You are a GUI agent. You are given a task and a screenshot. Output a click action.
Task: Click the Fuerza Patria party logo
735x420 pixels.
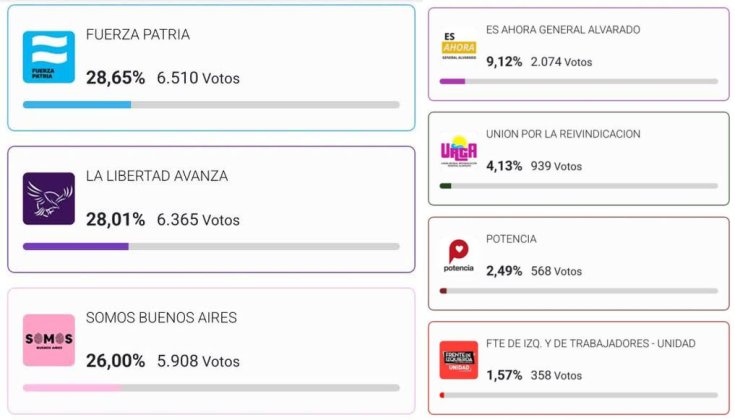[x=48, y=57]
